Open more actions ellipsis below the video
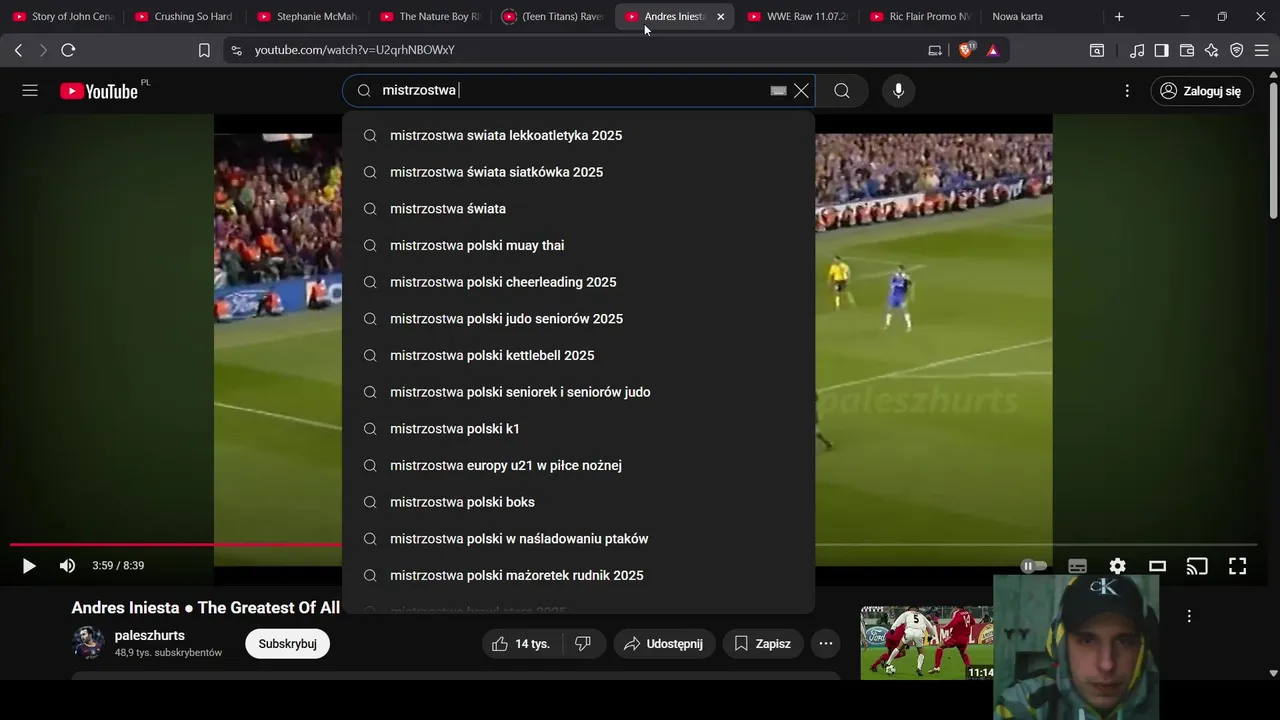The image size is (1280, 720). point(826,644)
